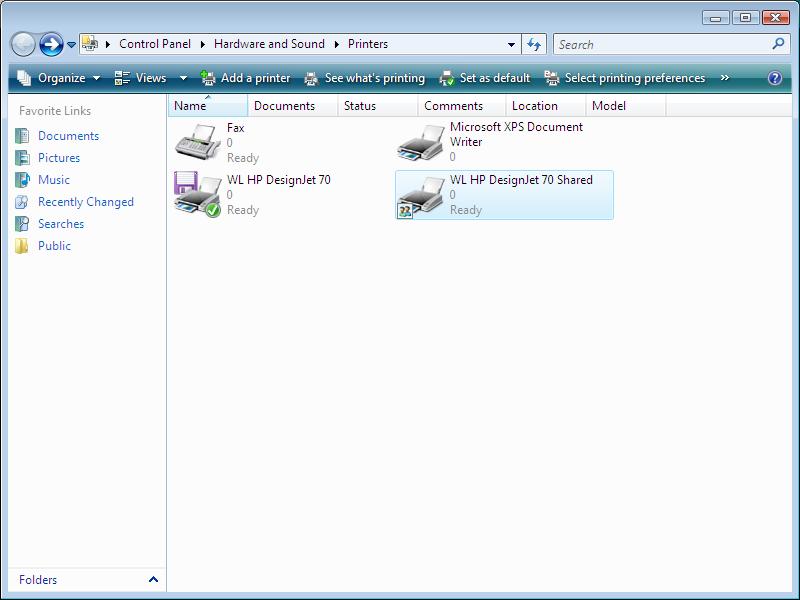Click the magnifying glass search icon
Image resolution: width=800 pixels, height=600 pixels.
coord(778,44)
